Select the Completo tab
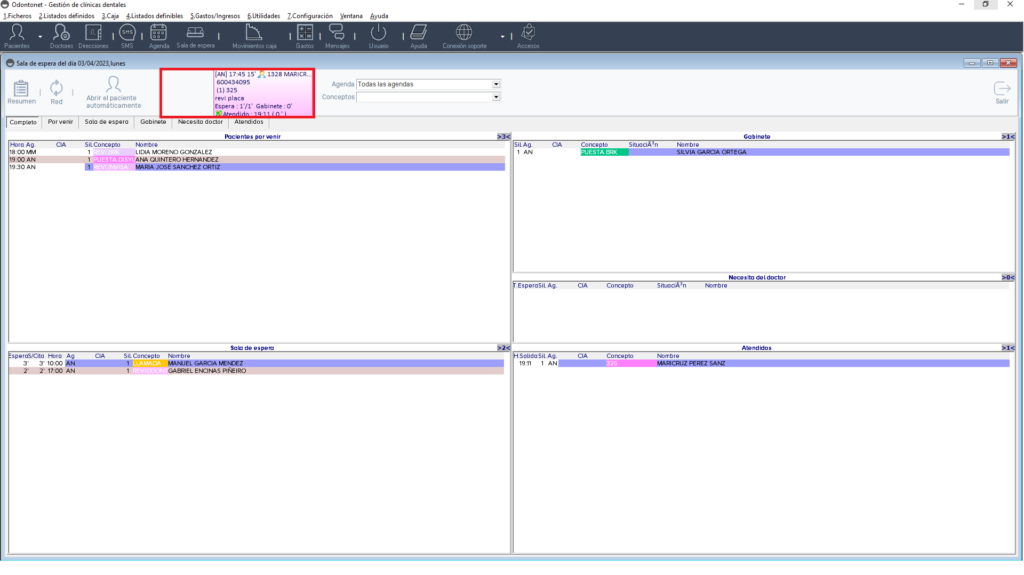 click(23, 122)
